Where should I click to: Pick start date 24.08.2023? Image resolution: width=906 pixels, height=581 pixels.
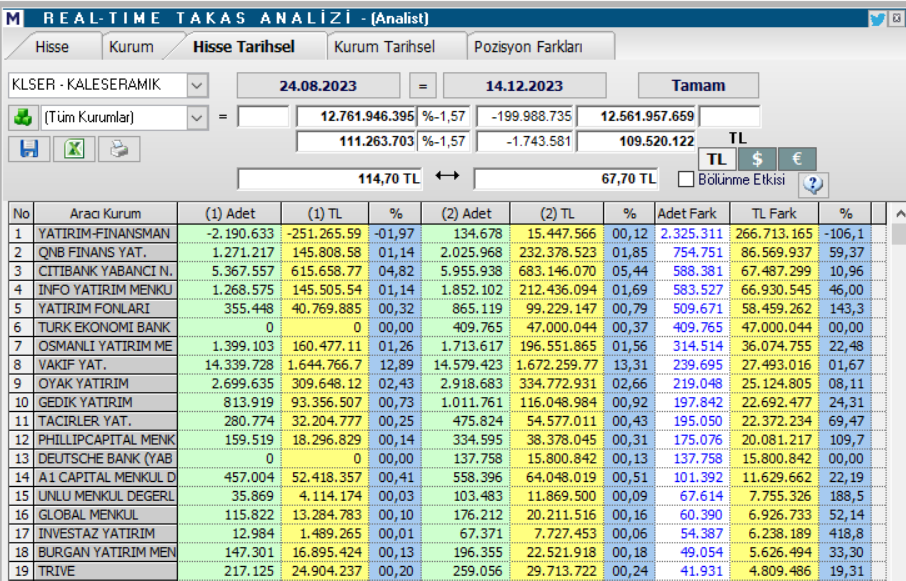coord(318,85)
